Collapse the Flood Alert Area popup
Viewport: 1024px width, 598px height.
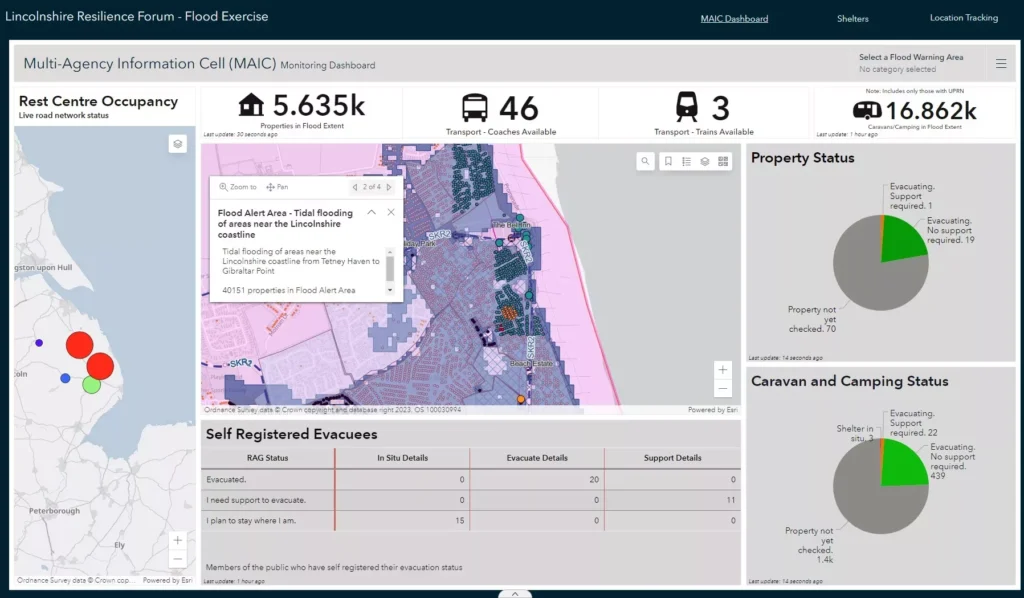tap(372, 212)
